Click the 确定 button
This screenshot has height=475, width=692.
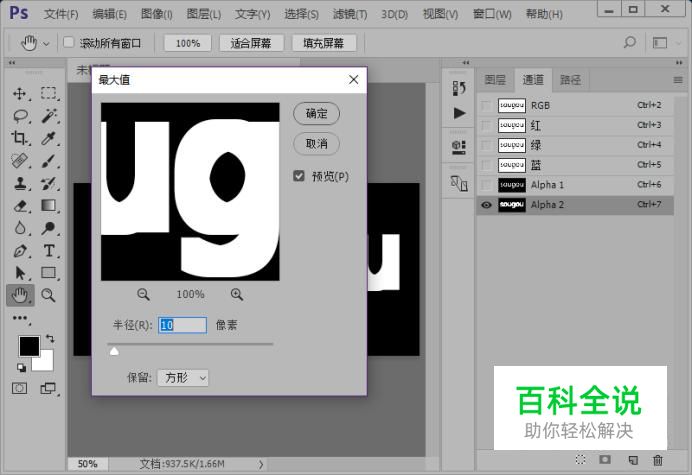(316, 113)
